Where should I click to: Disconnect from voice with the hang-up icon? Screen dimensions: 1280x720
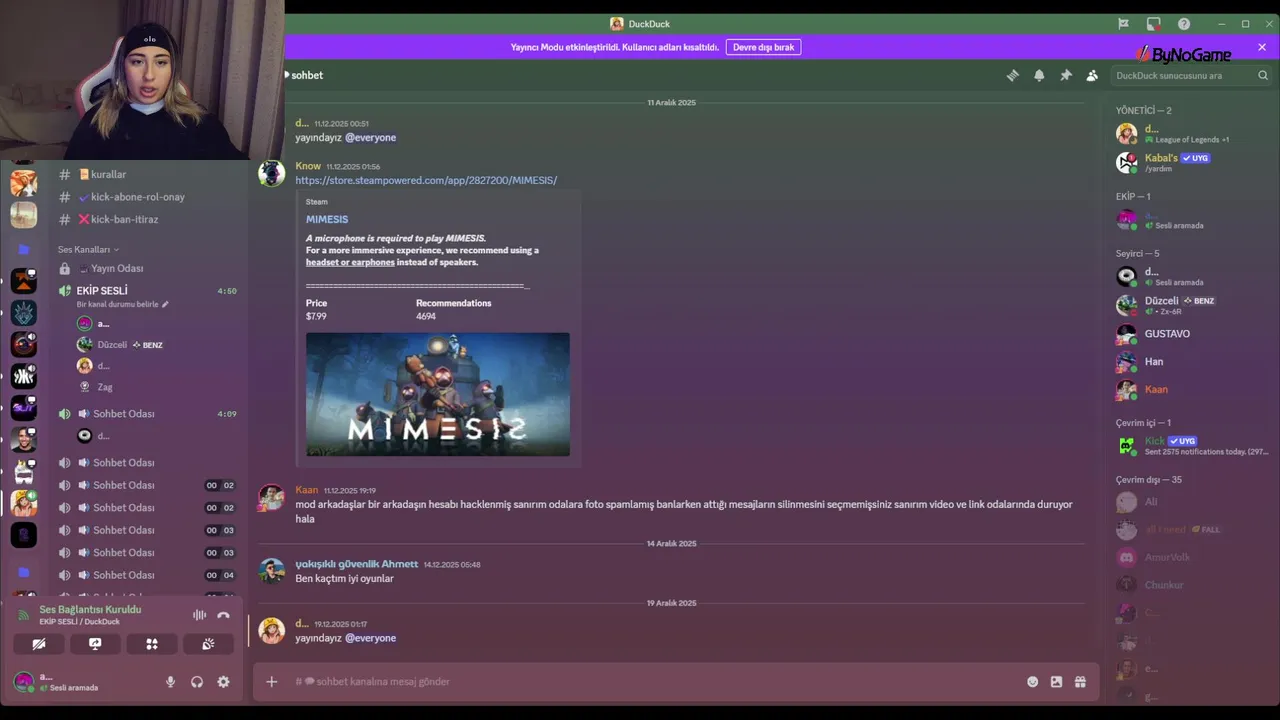(x=223, y=615)
